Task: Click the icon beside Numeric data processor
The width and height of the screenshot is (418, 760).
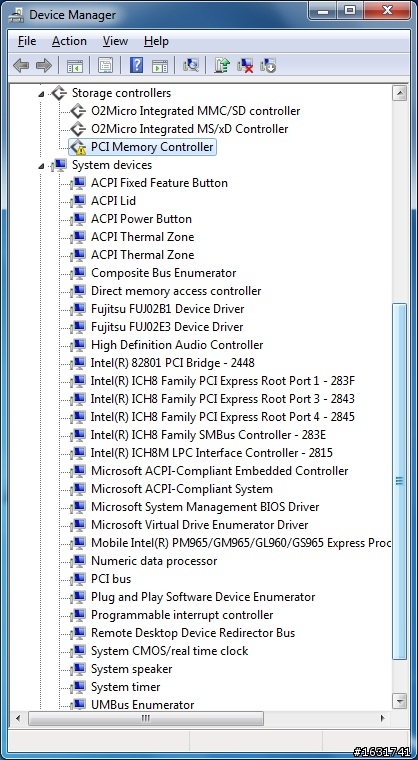Action: click(x=78, y=561)
